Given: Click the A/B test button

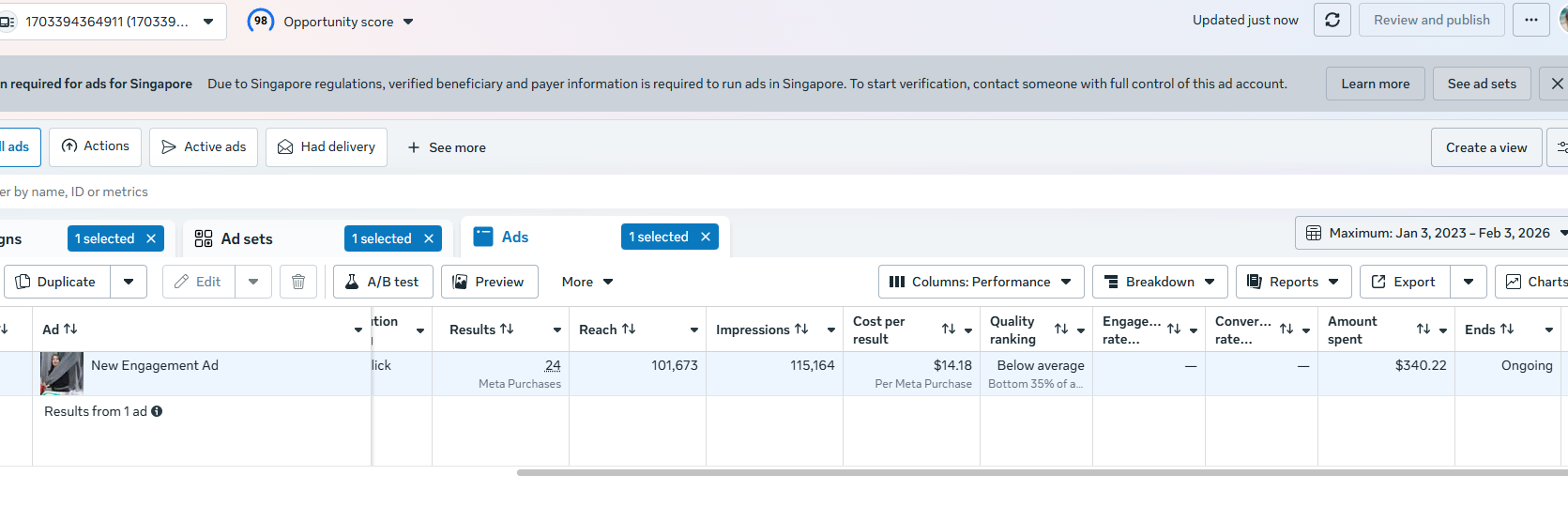Looking at the screenshot, I should point(382,282).
